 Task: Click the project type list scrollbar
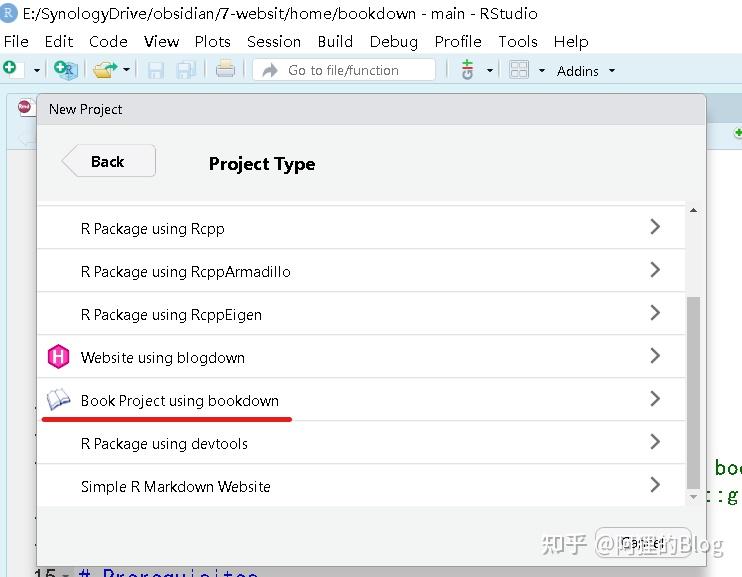point(693,390)
